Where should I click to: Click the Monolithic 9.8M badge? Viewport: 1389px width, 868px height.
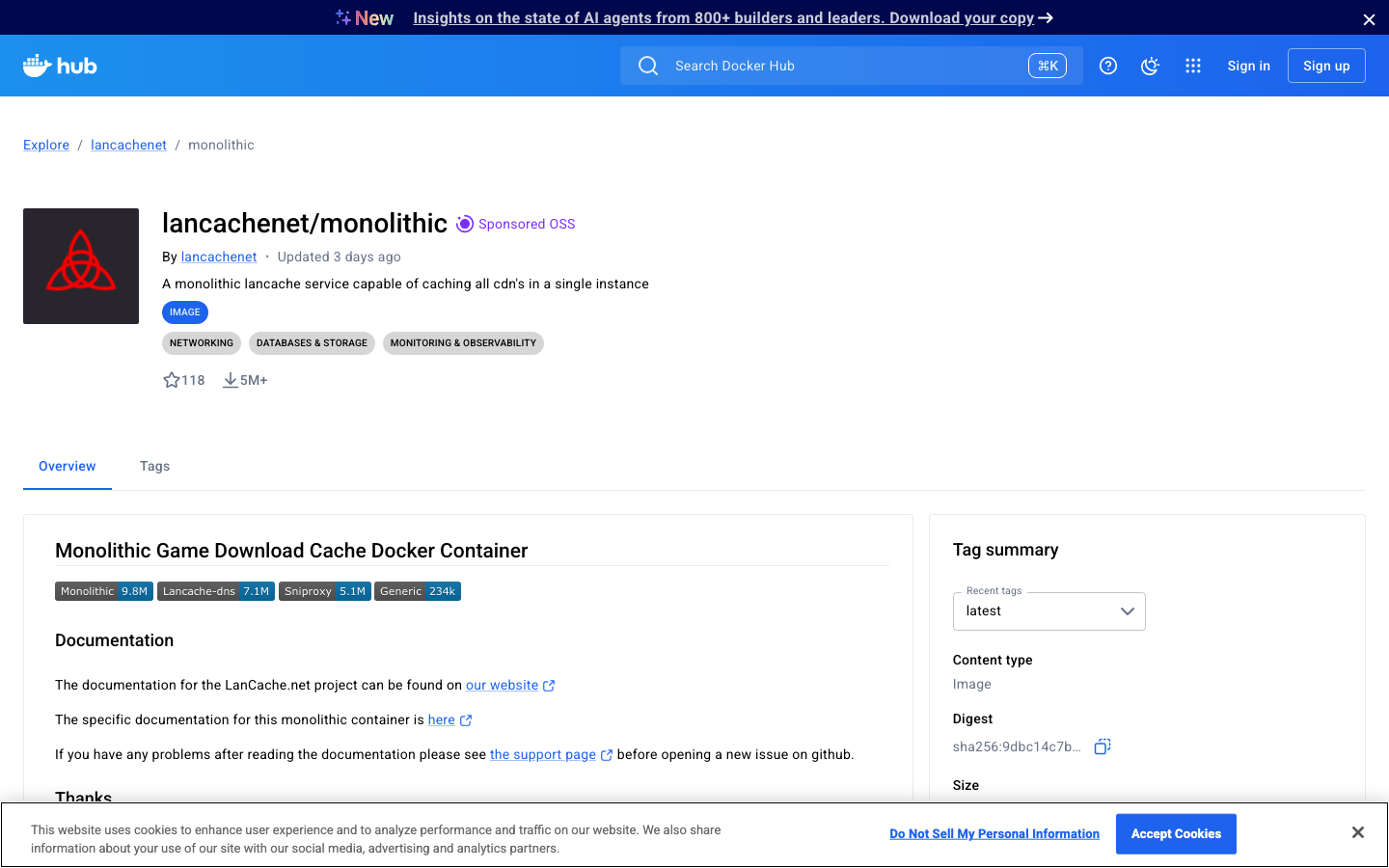coord(104,591)
